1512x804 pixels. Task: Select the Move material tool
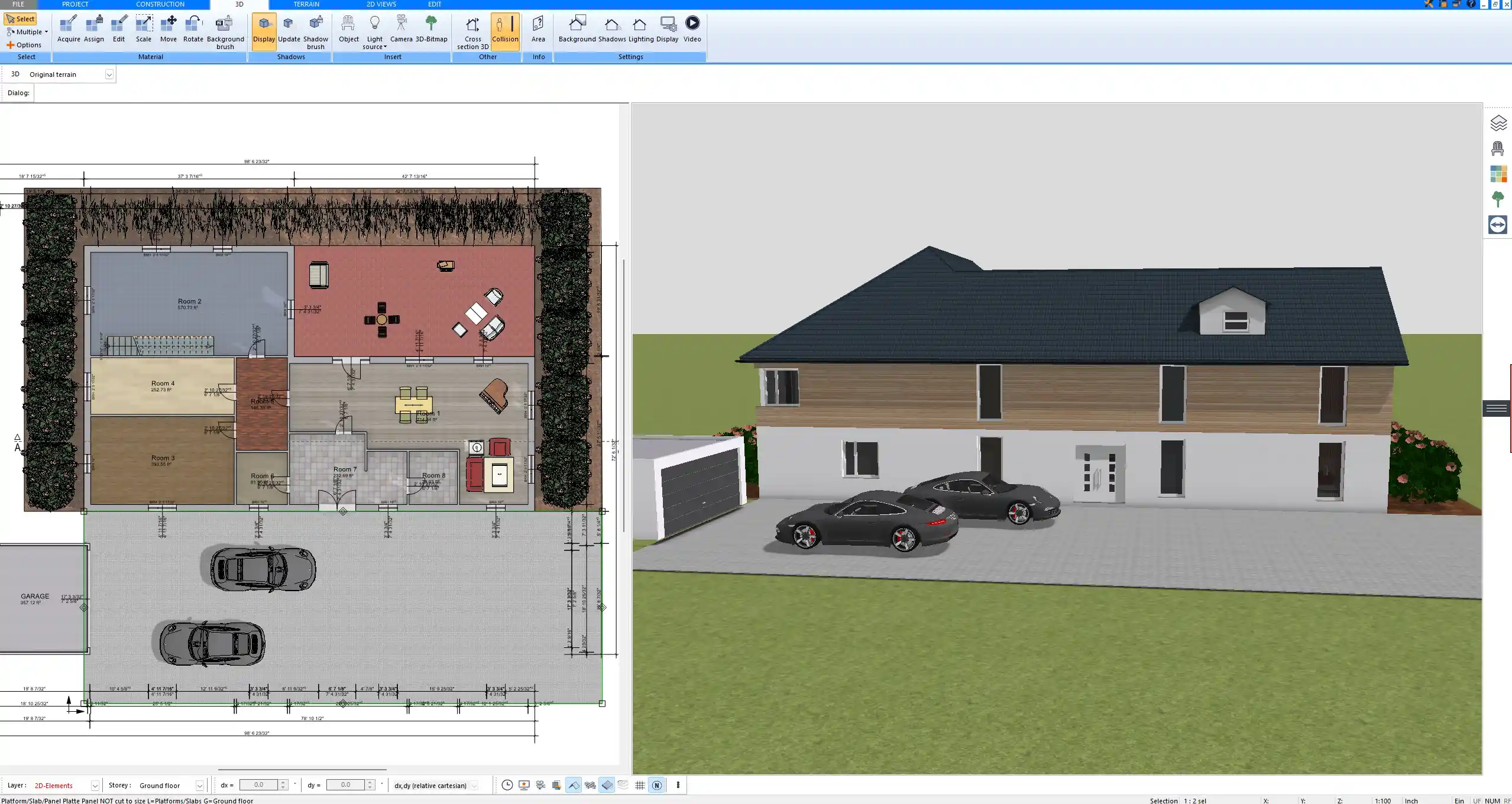click(x=169, y=30)
